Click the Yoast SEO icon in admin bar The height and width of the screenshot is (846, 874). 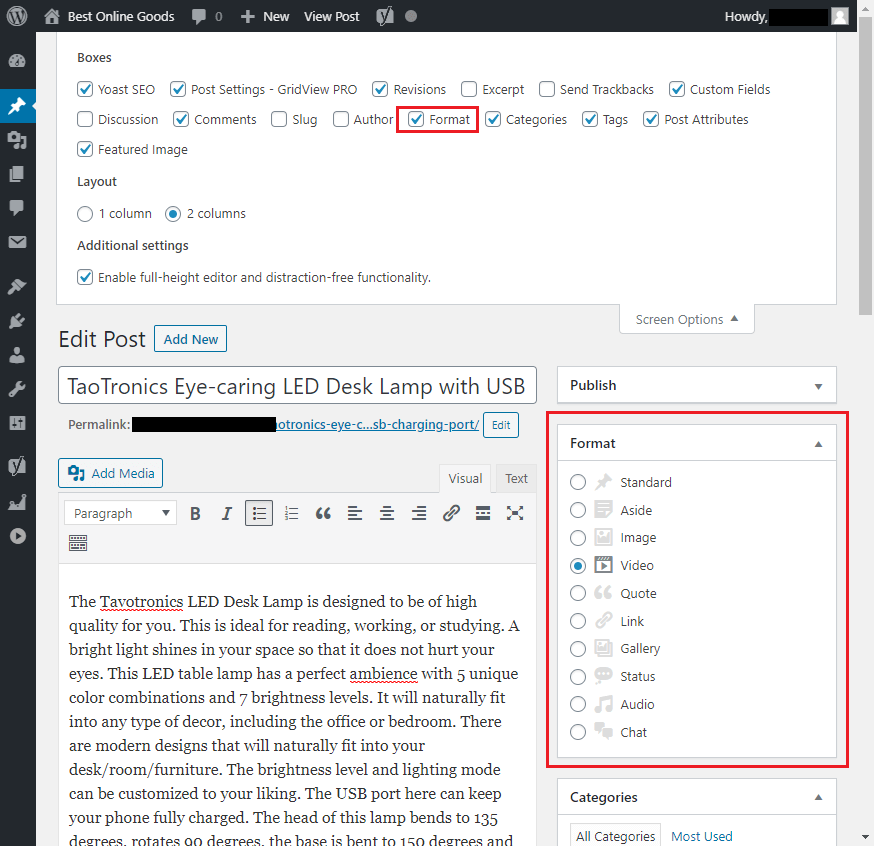pos(385,16)
